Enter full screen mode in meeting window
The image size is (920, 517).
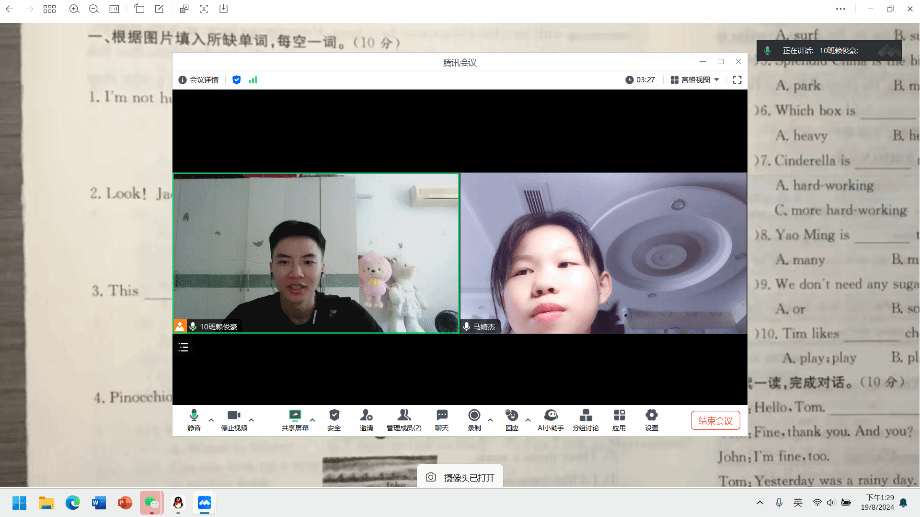pos(737,79)
